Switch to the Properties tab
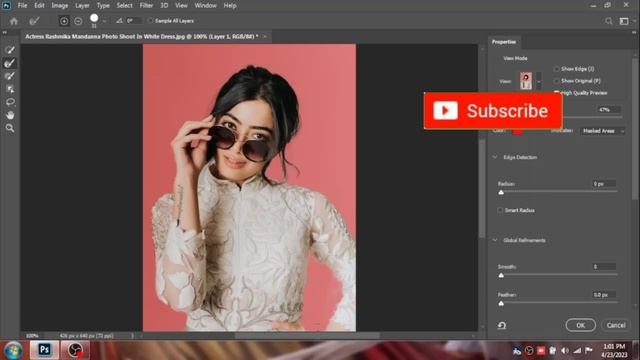The width and height of the screenshot is (640, 360). (504, 42)
